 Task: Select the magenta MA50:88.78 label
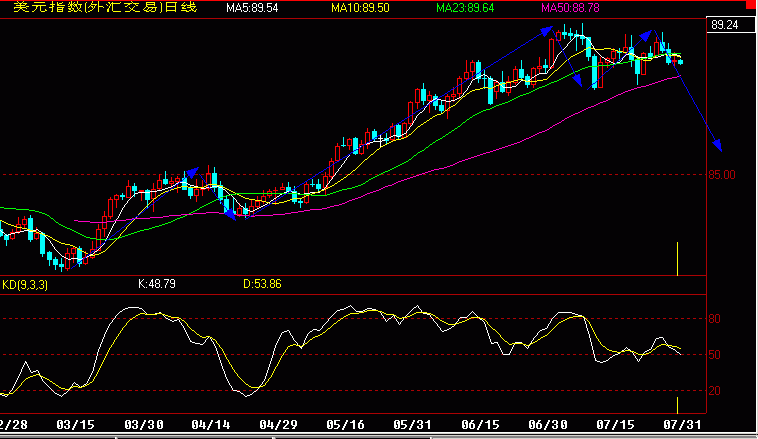570,8
